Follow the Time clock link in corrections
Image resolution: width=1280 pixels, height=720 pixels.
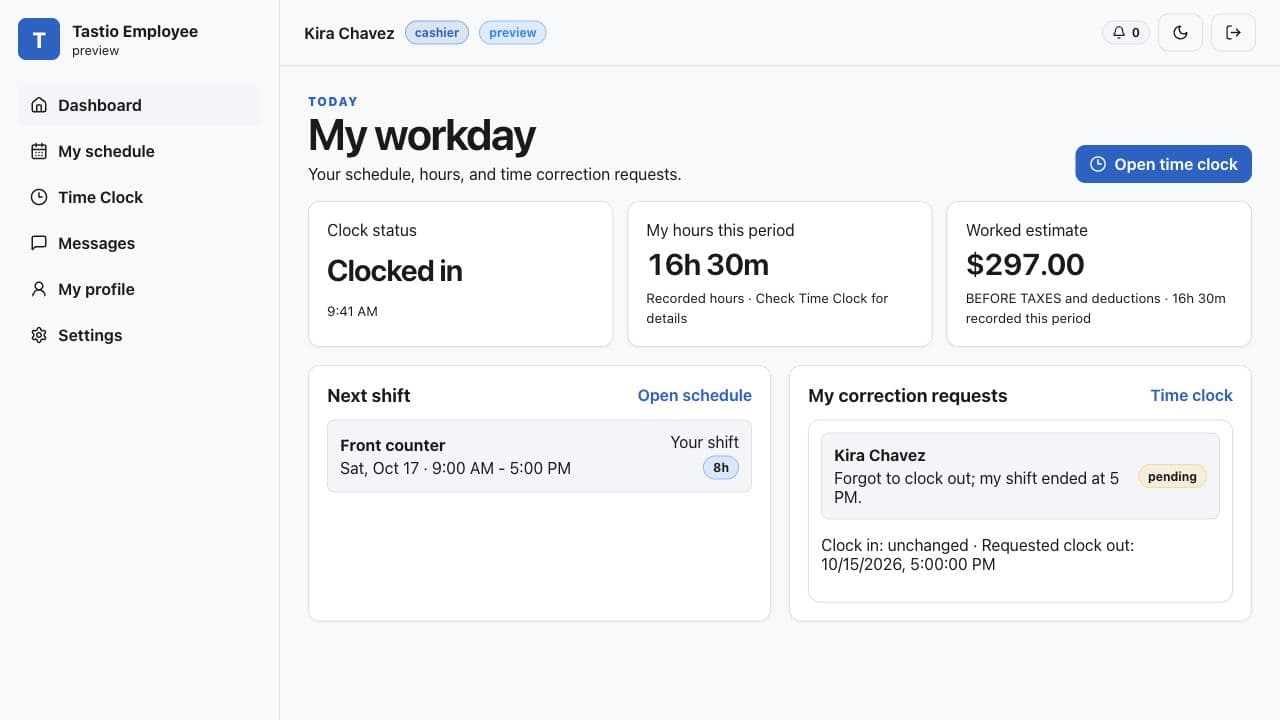(x=1191, y=395)
